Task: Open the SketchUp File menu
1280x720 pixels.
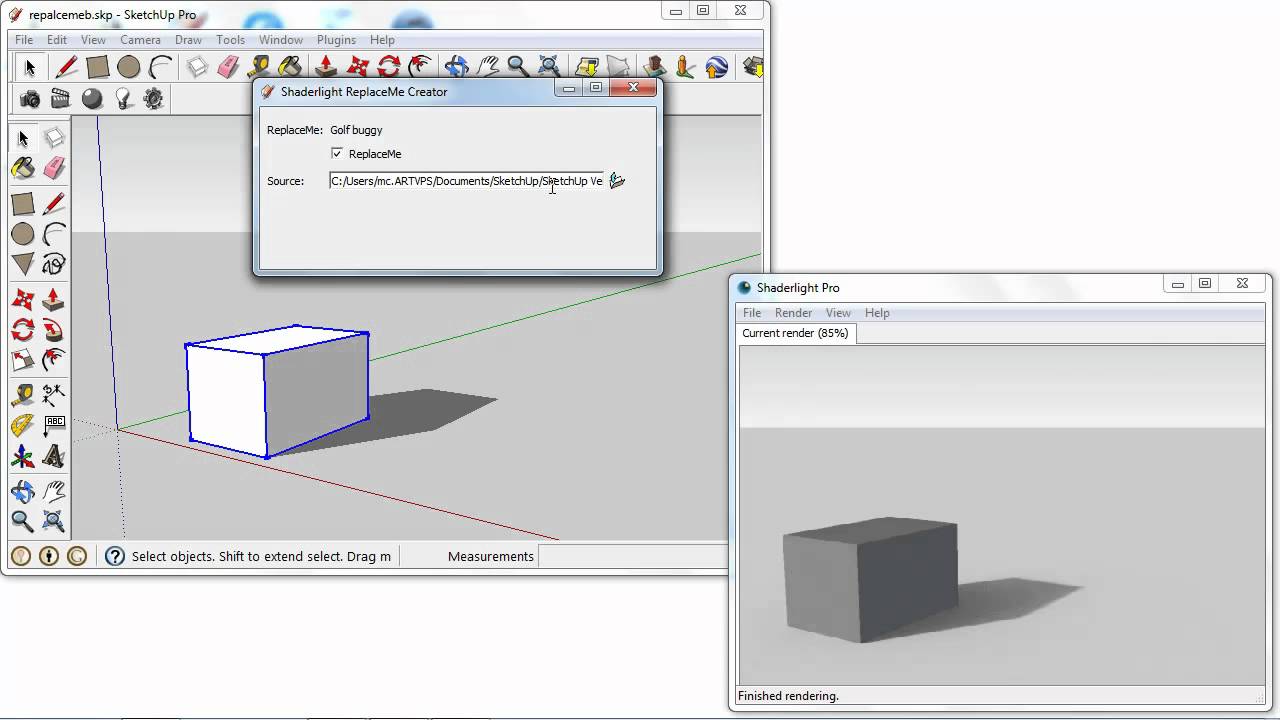Action: point(24,40)
